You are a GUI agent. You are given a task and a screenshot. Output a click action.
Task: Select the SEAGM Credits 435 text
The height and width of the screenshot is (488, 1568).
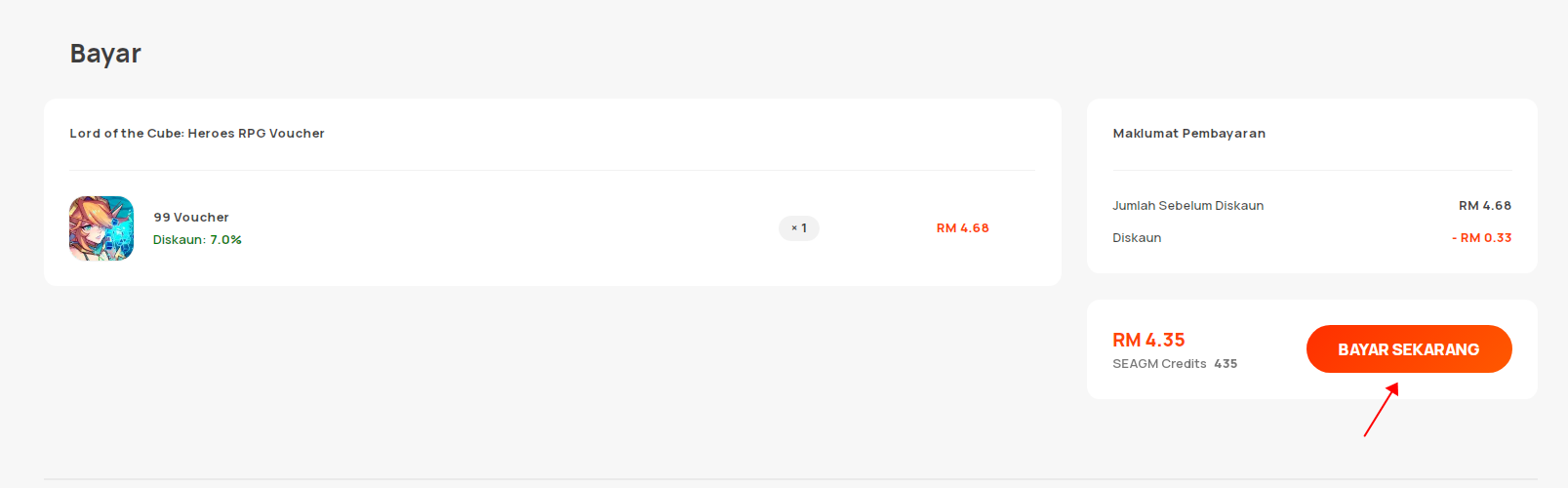click(1175, 364)
